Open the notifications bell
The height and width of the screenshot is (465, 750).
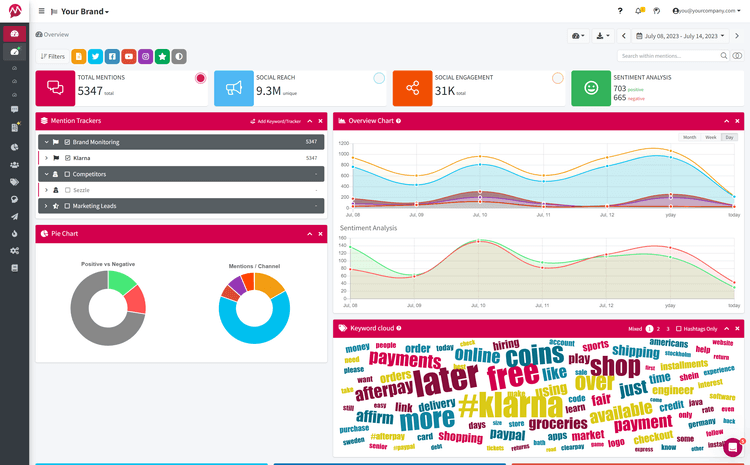[x=639, y=11]
